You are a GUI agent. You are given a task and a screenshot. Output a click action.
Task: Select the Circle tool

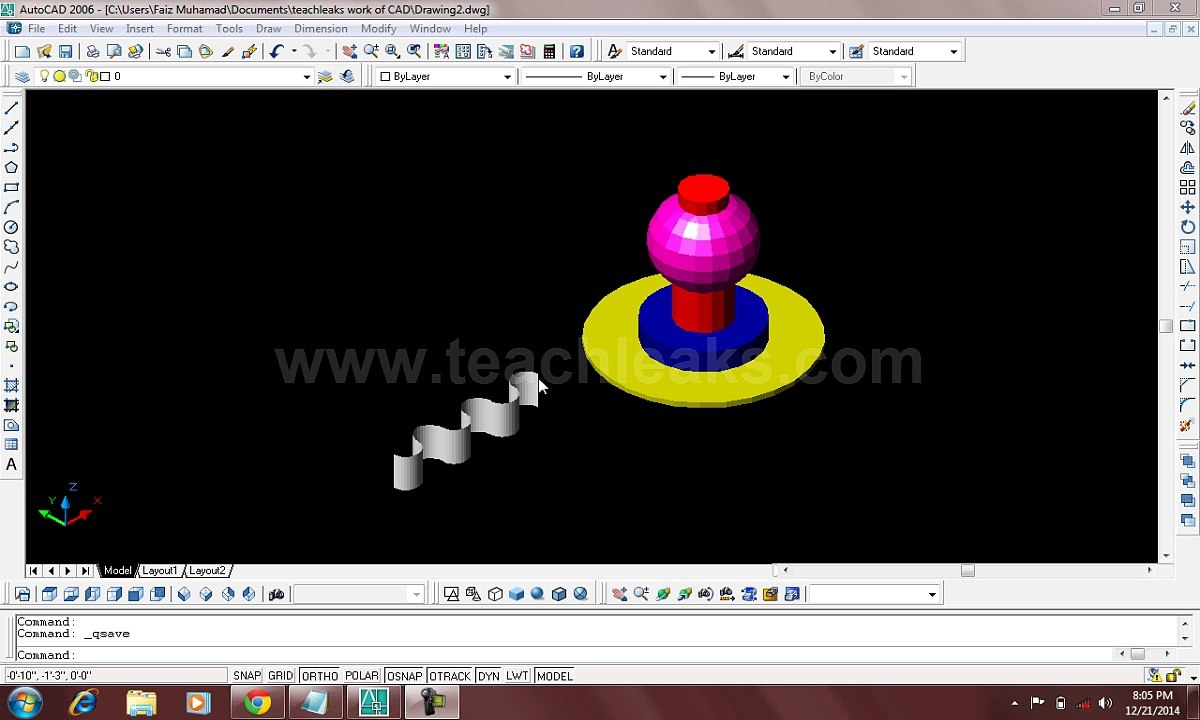(12, 227)
